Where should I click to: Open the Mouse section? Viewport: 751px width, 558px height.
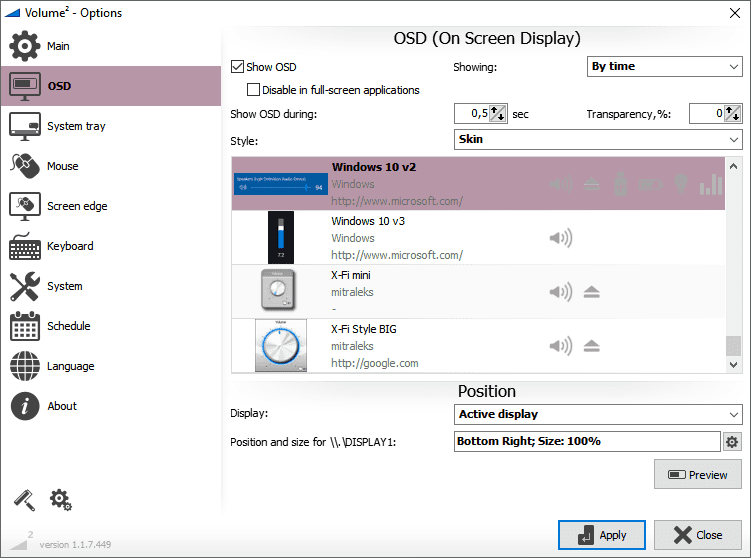111,166
